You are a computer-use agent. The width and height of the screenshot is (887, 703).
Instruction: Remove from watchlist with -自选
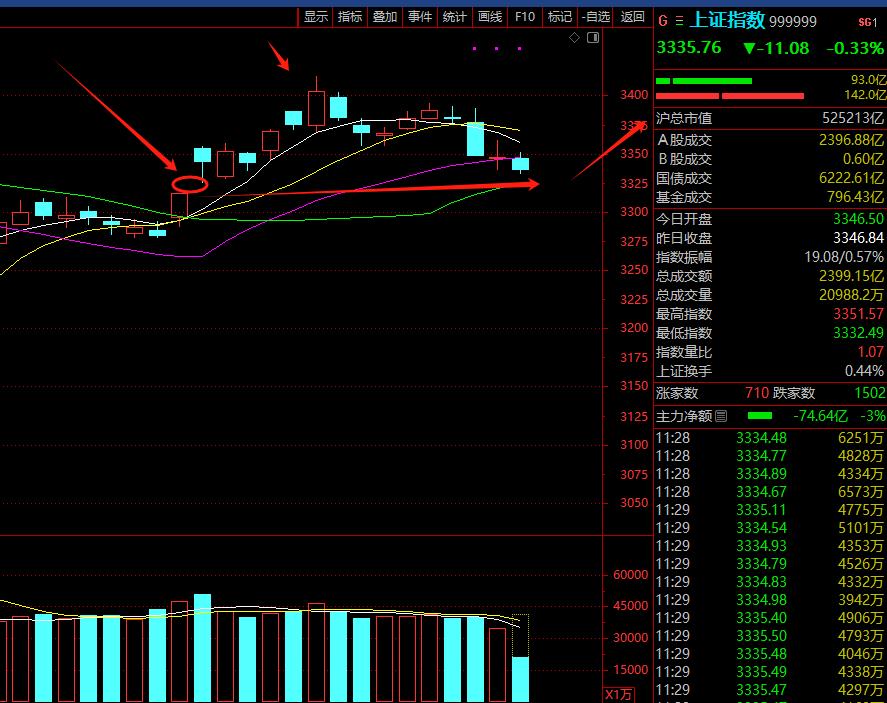[x=596, y=17]
